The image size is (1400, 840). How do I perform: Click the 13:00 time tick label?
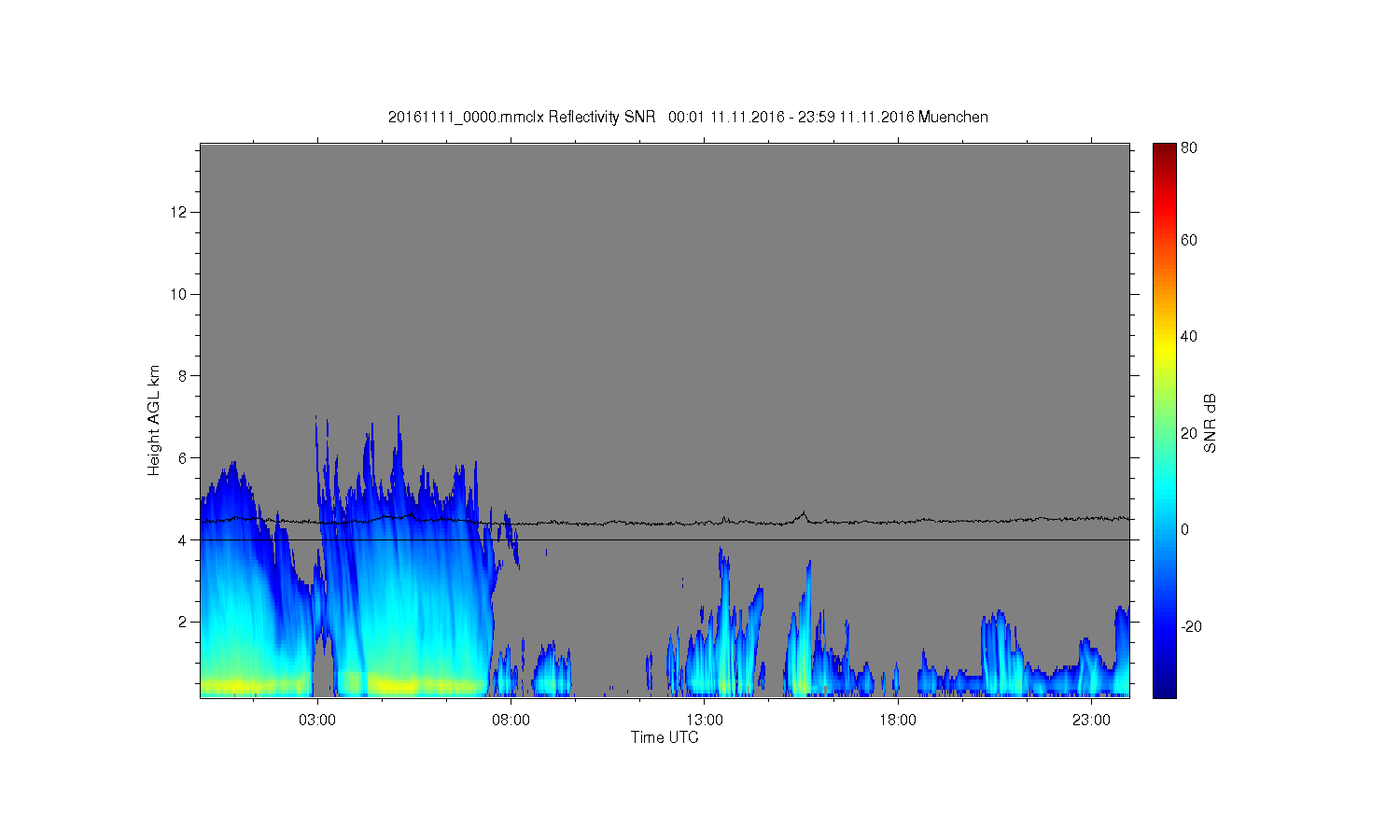click(705, 721)
